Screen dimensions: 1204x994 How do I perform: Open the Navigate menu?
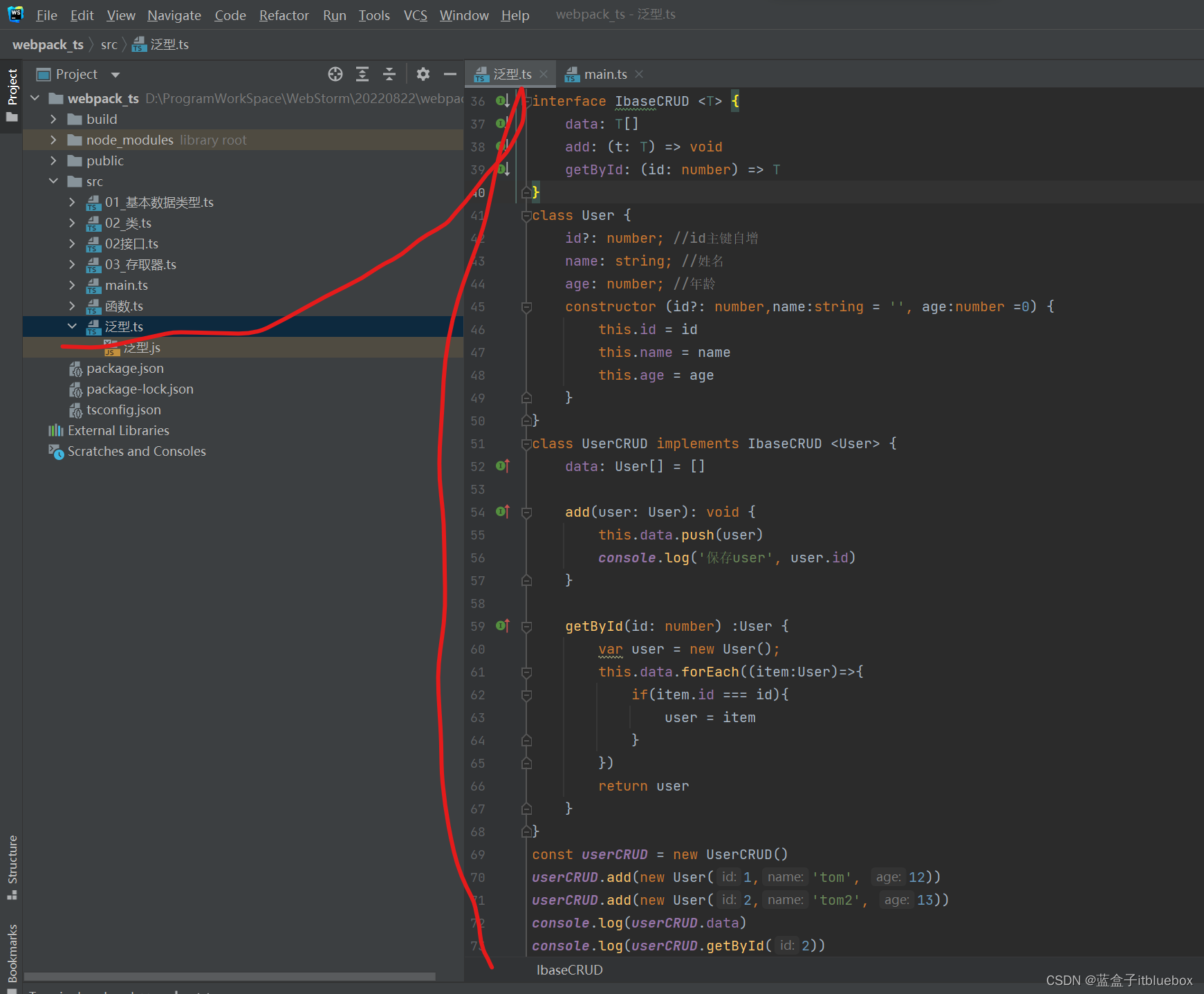(174, 15)
